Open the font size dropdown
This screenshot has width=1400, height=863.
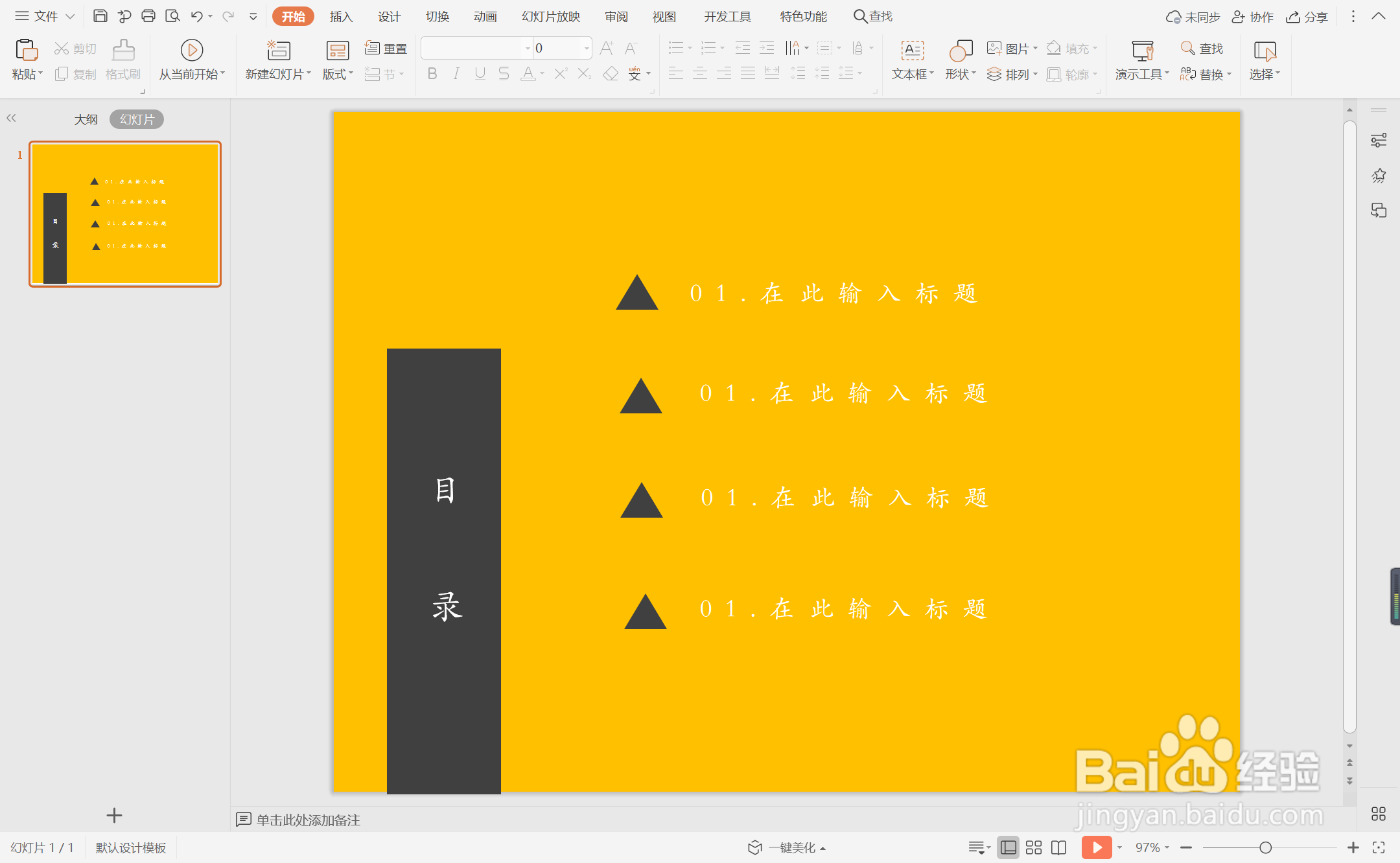587,48
